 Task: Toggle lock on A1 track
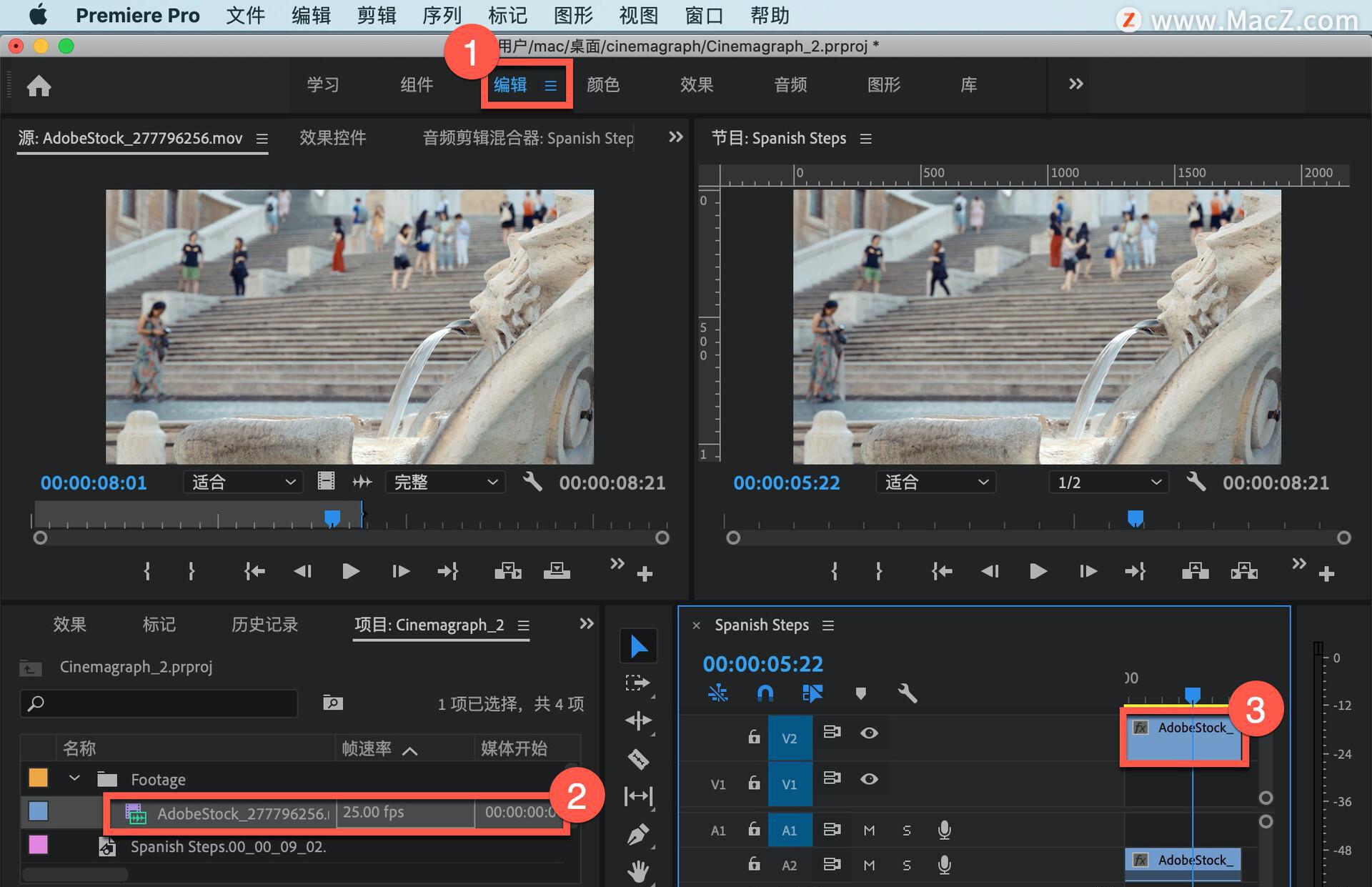[754, 828]
